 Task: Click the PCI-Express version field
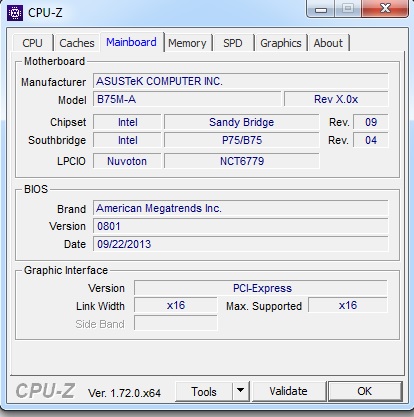(261, 288)
